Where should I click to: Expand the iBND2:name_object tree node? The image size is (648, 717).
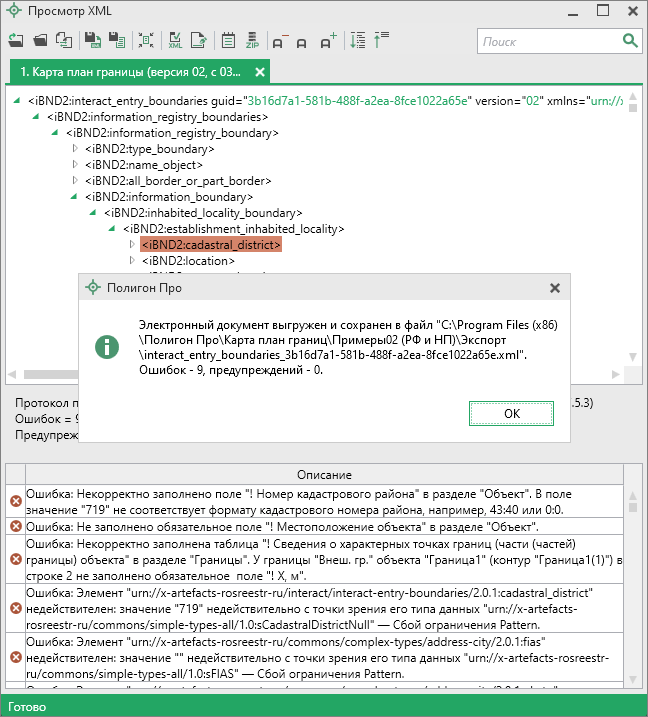(74, 164)
